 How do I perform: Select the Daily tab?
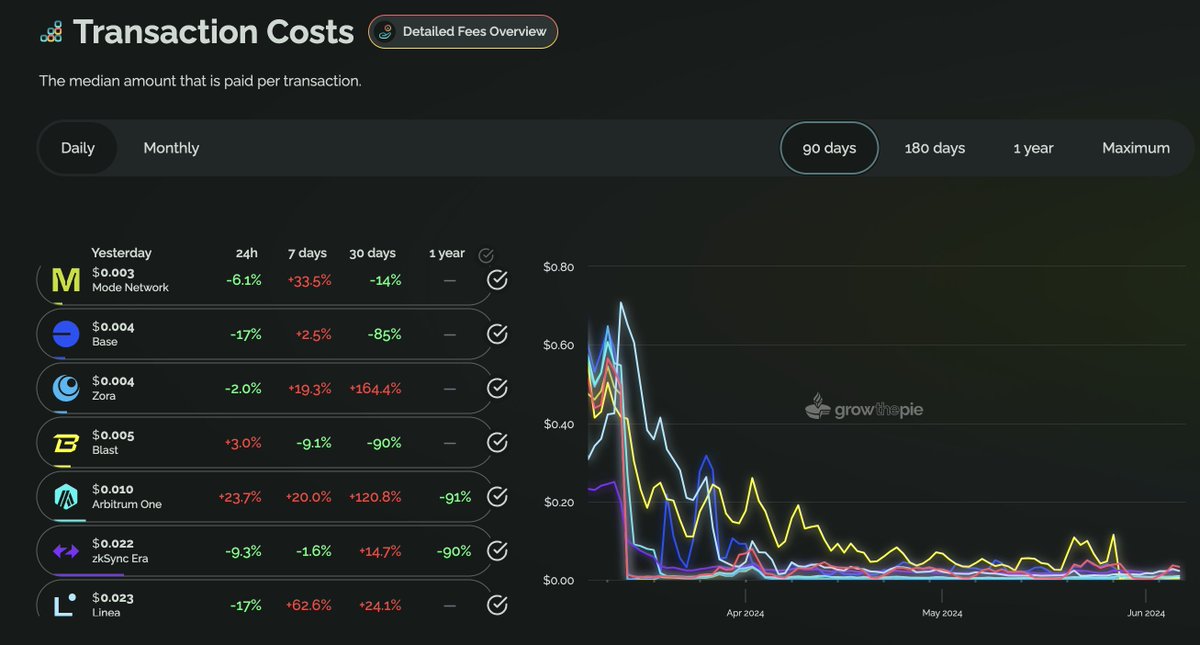tap(77, 147)
